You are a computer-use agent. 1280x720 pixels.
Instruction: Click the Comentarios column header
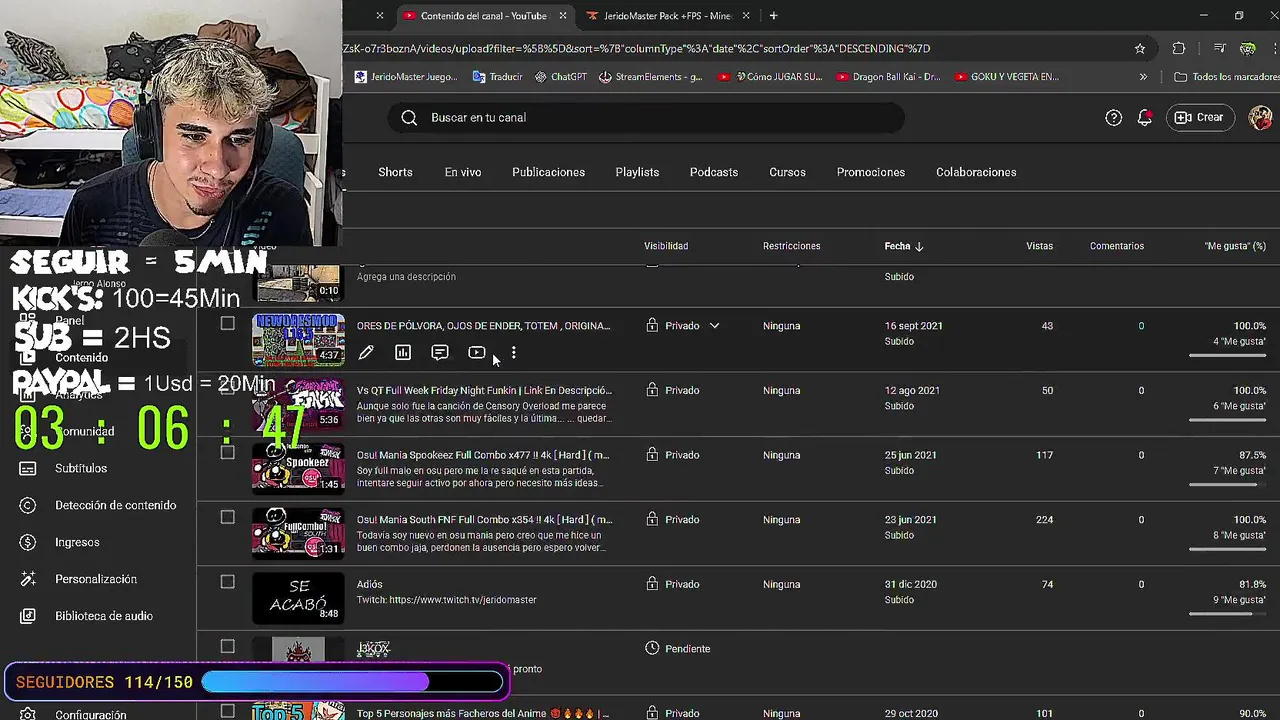pos(1117,246)
